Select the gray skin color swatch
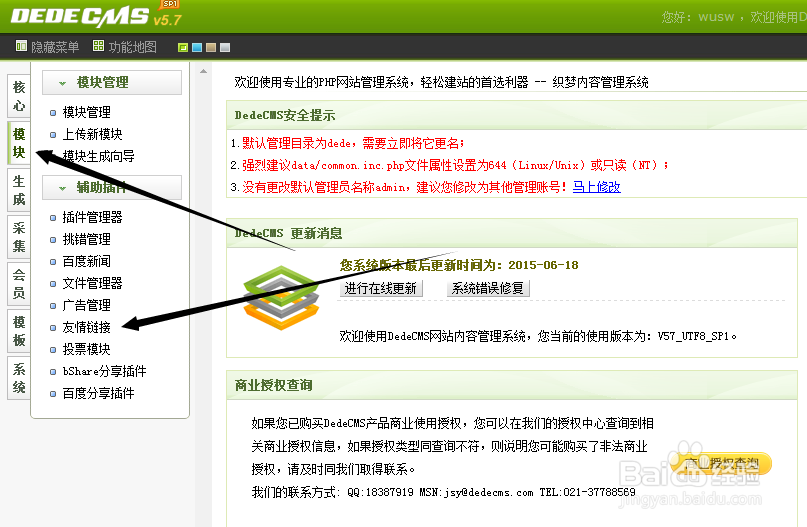This screenshot has width=807, height=527. 225,47
